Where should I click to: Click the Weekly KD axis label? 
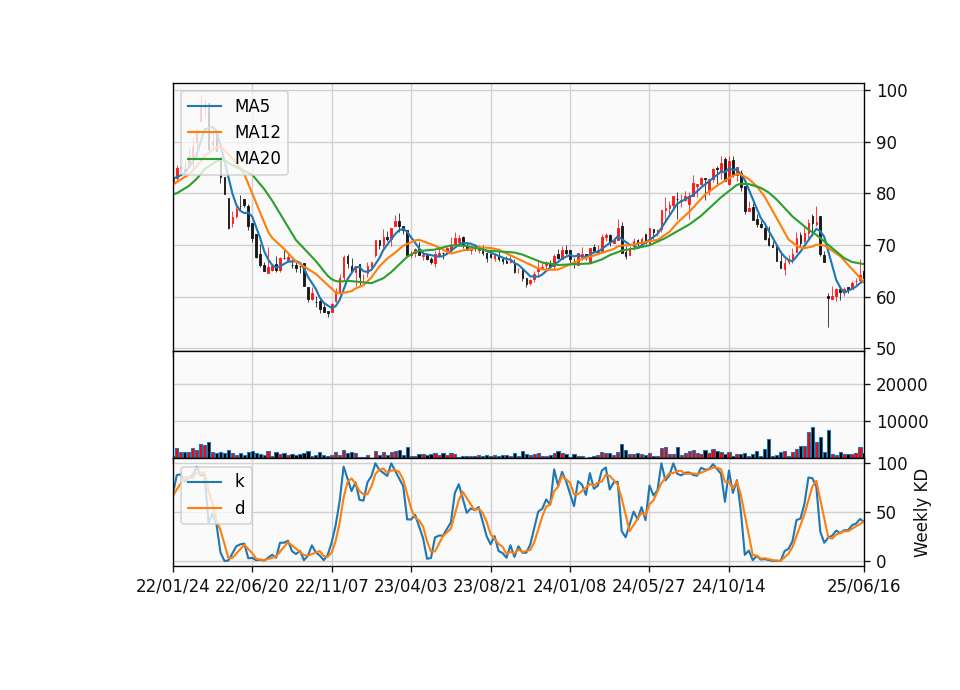[920, 513]
